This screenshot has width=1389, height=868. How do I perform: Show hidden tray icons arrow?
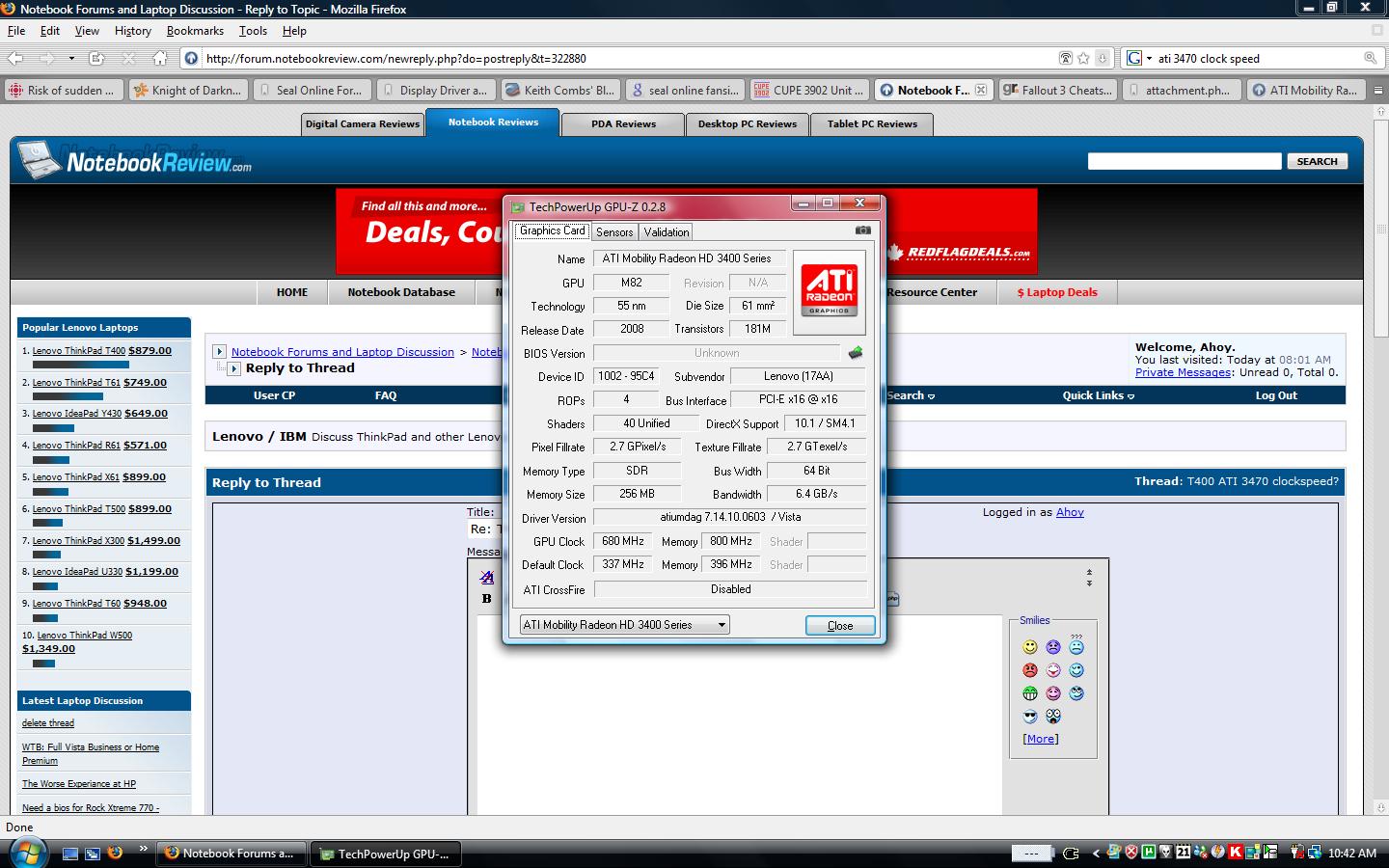point(1096,854)
